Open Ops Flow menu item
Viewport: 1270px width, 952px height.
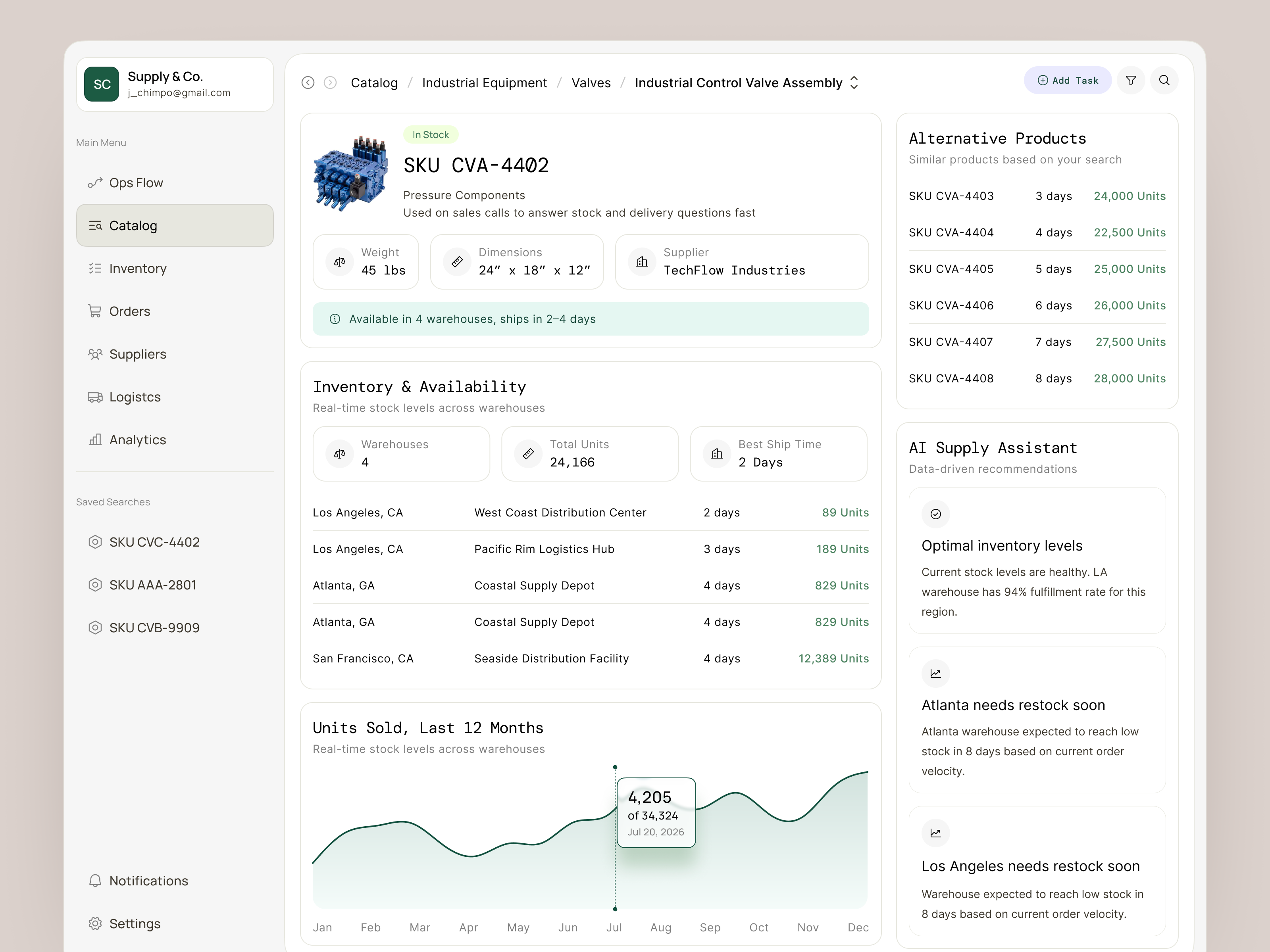click(175, 183)
